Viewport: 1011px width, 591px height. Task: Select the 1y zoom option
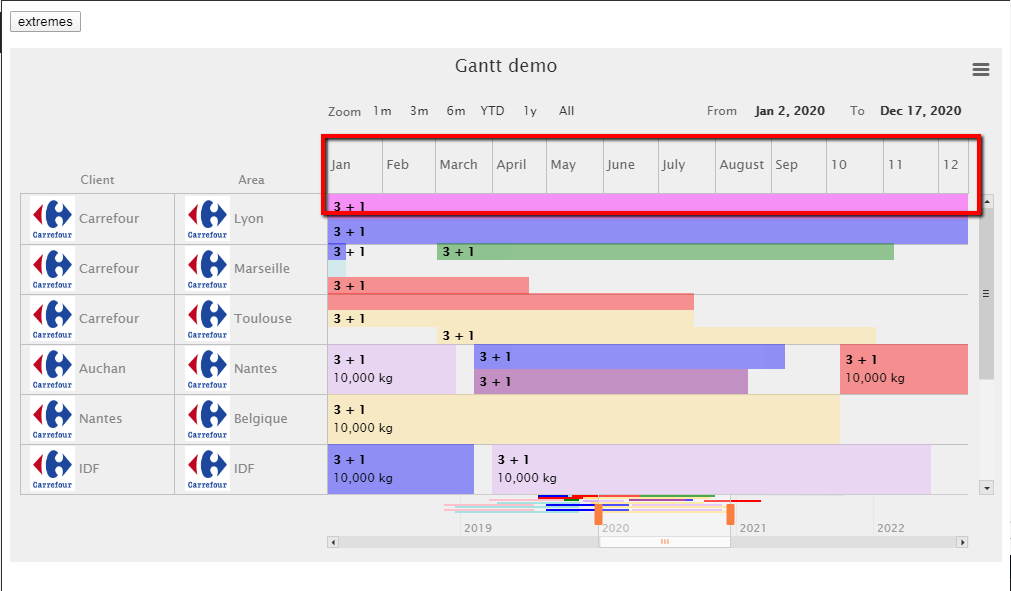click(x=530, y=111)
